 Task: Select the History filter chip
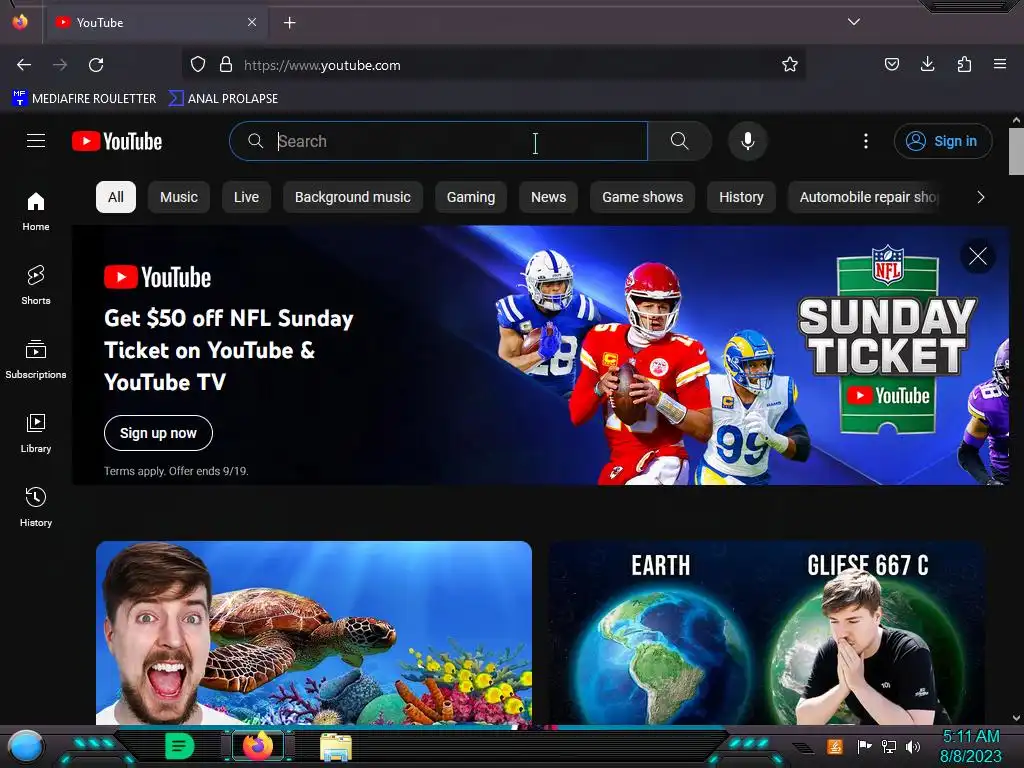[x=741, y=197]
